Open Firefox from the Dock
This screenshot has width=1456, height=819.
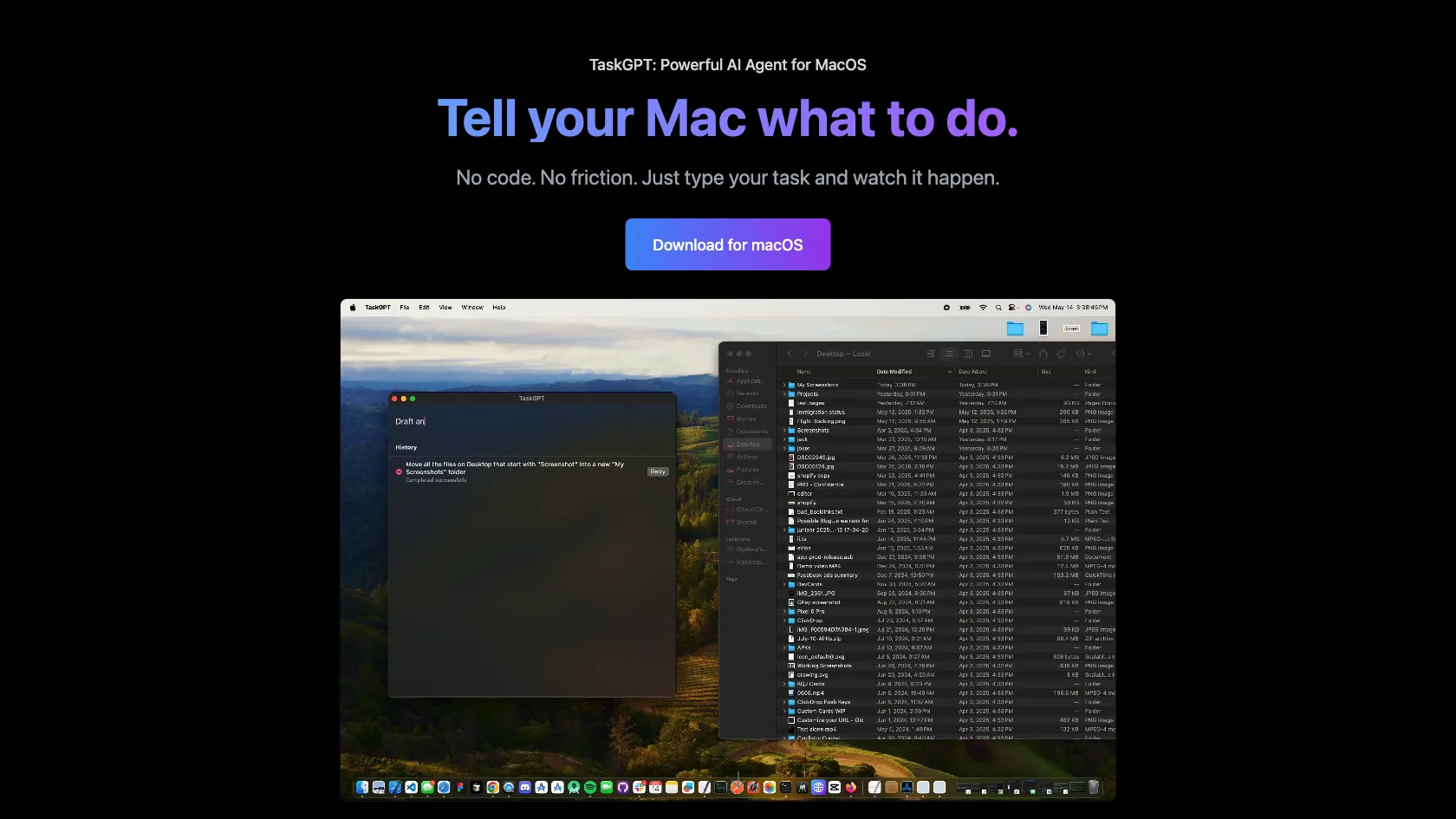tap(851, 787)
